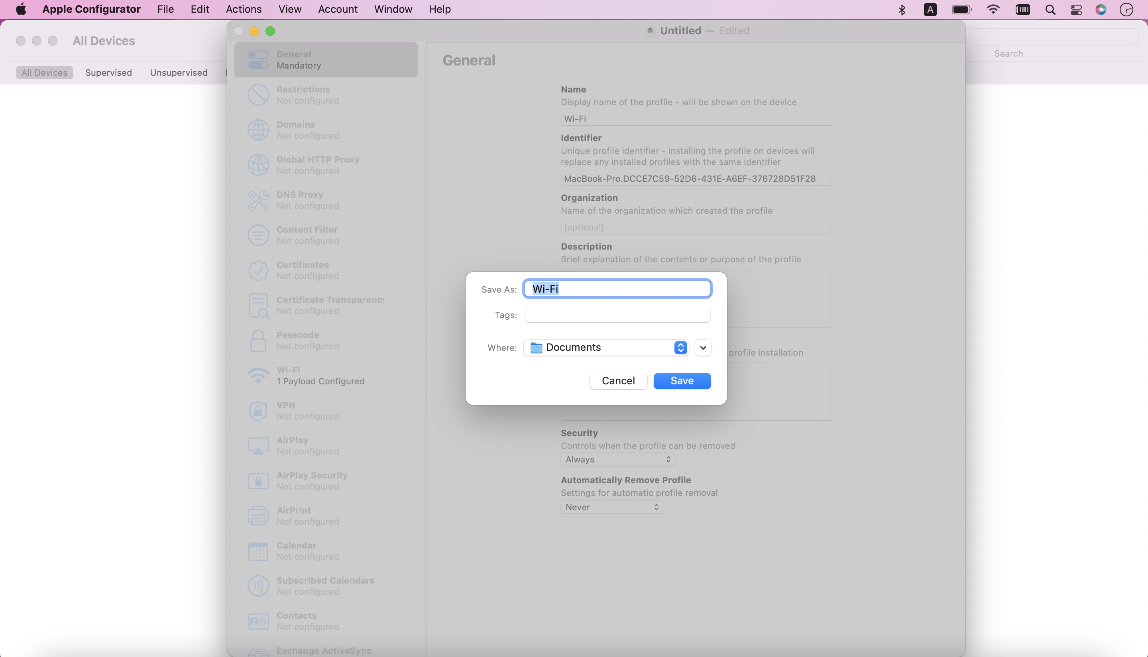Switch to the All Devices tab
Screen dimensions: 1148x657
(45, 73)
